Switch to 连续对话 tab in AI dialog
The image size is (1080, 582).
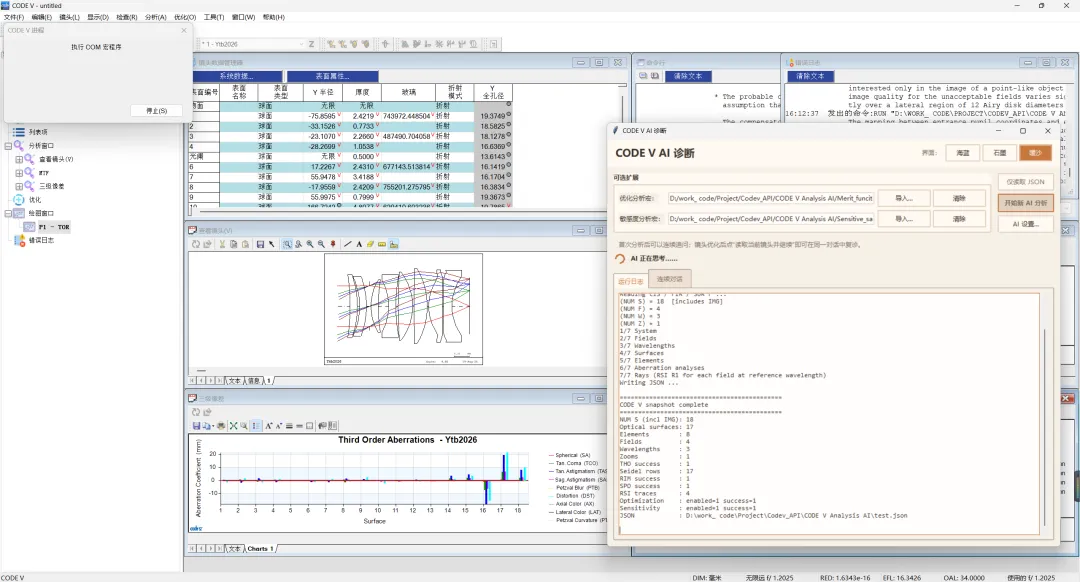click(x=669, y=279)
